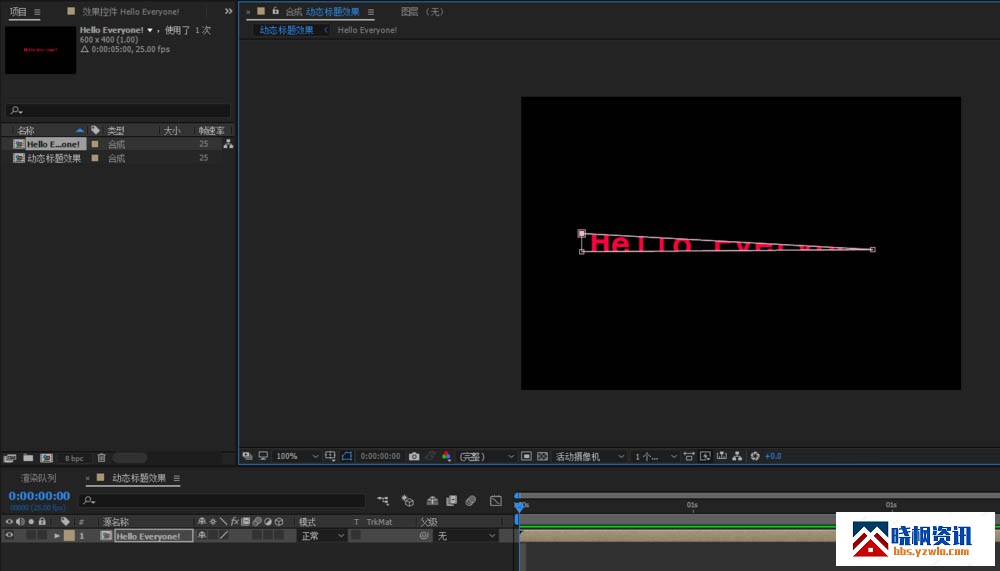Open the 活动摄像机 camera view dropdown
Screen dimensions: 1000x571
(x=590, y=456)
